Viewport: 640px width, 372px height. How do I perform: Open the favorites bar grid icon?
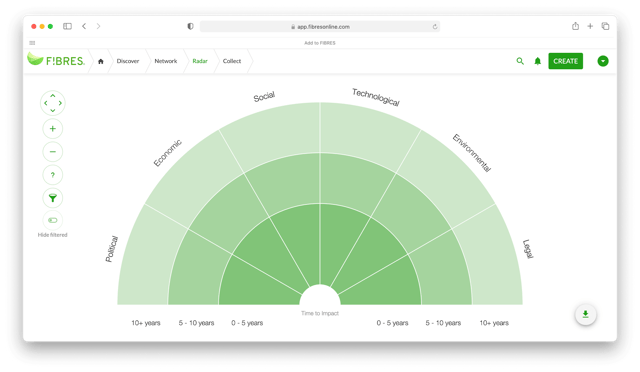tap(32, 43)
